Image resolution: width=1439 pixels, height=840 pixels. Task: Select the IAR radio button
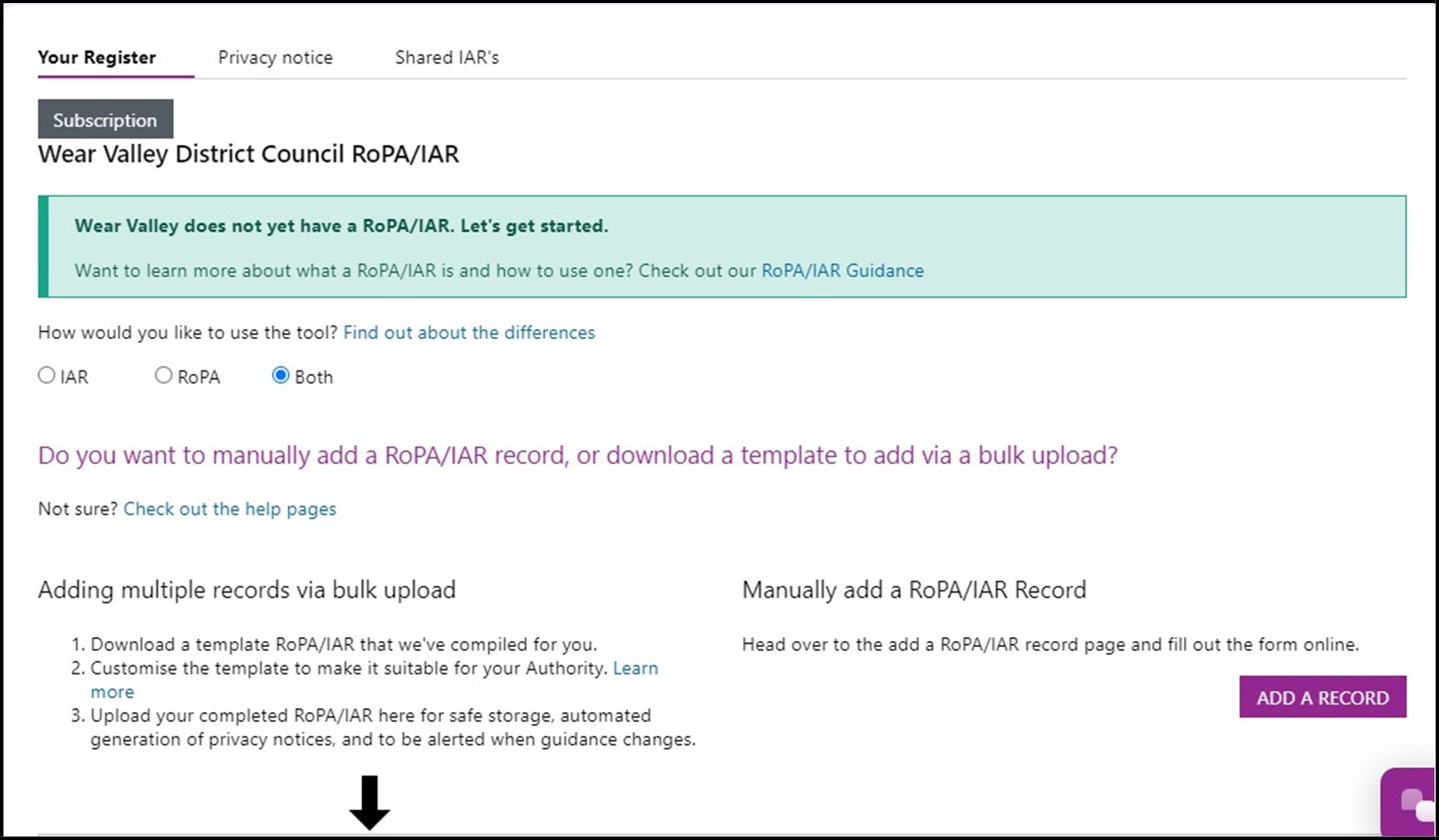click(x=47, y=375)
